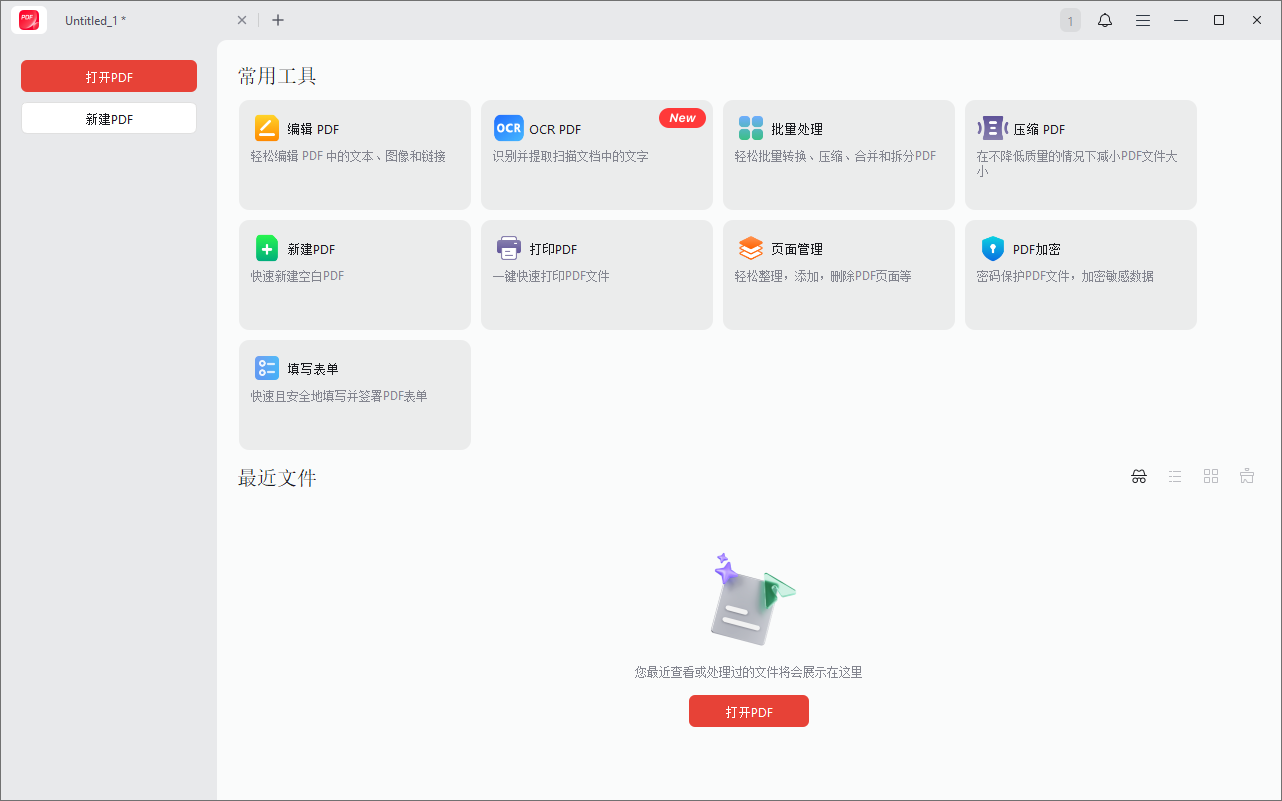Screen dimensions: 1282x801
Task: Switch recent files to list view
Action: [x=1175, y=477]
